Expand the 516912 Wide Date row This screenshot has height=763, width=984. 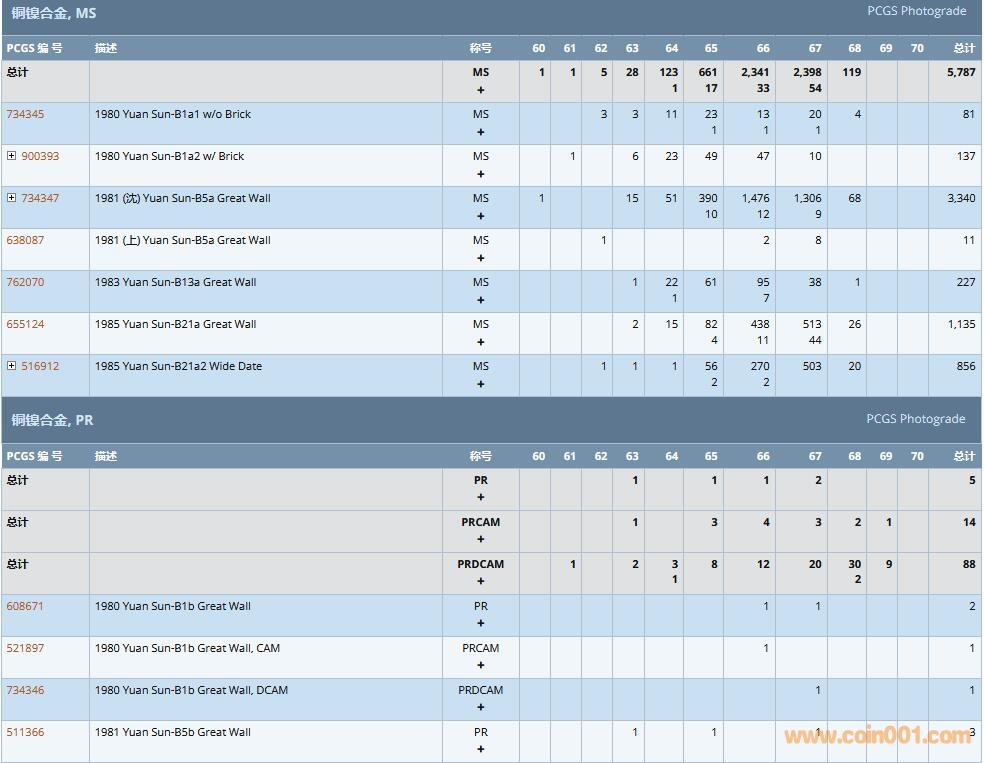coord(11,366)
